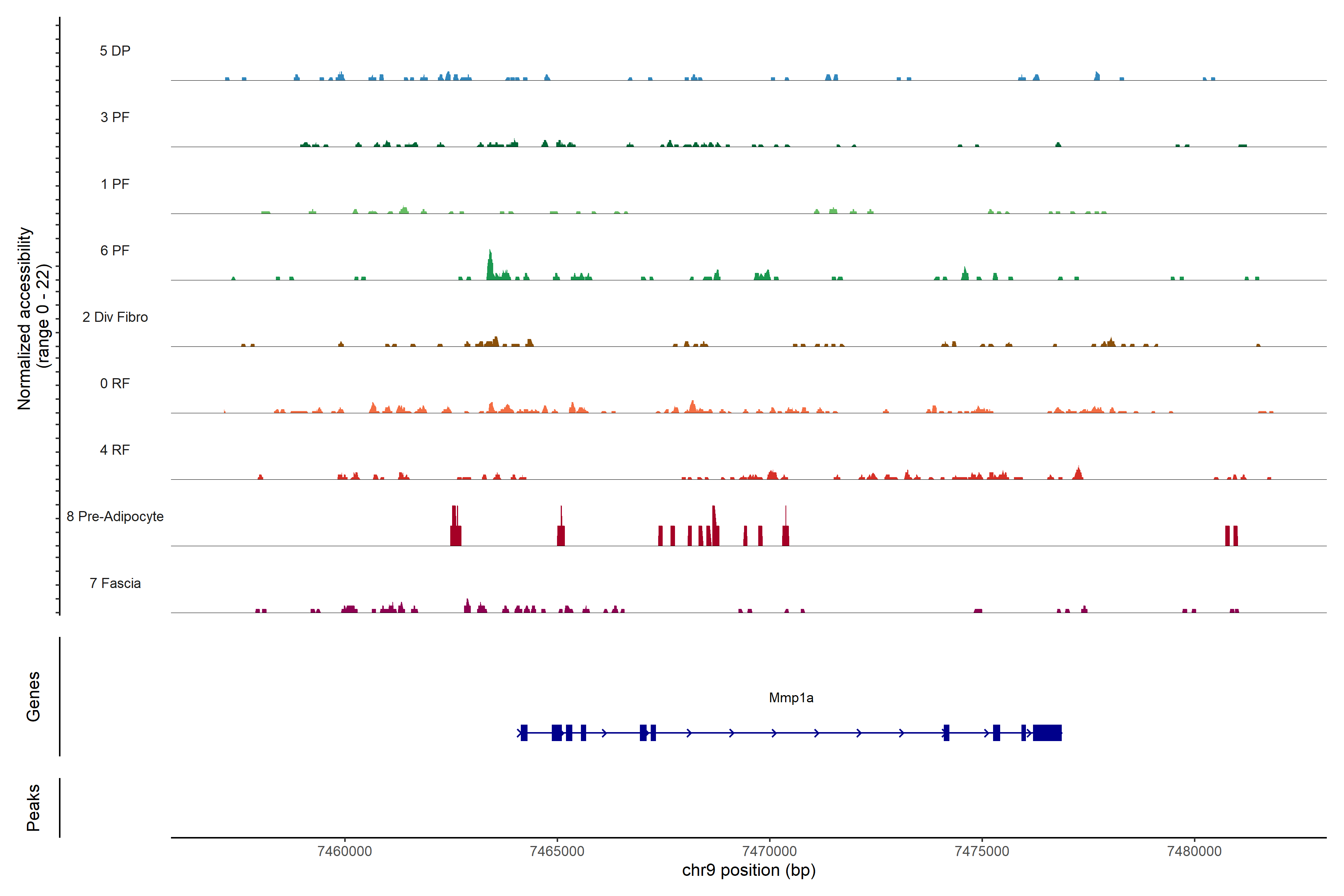Screen dimensions: 1344x896
Task: Select the 2 Div Fibro label
Action: click(x=115, y=317)
